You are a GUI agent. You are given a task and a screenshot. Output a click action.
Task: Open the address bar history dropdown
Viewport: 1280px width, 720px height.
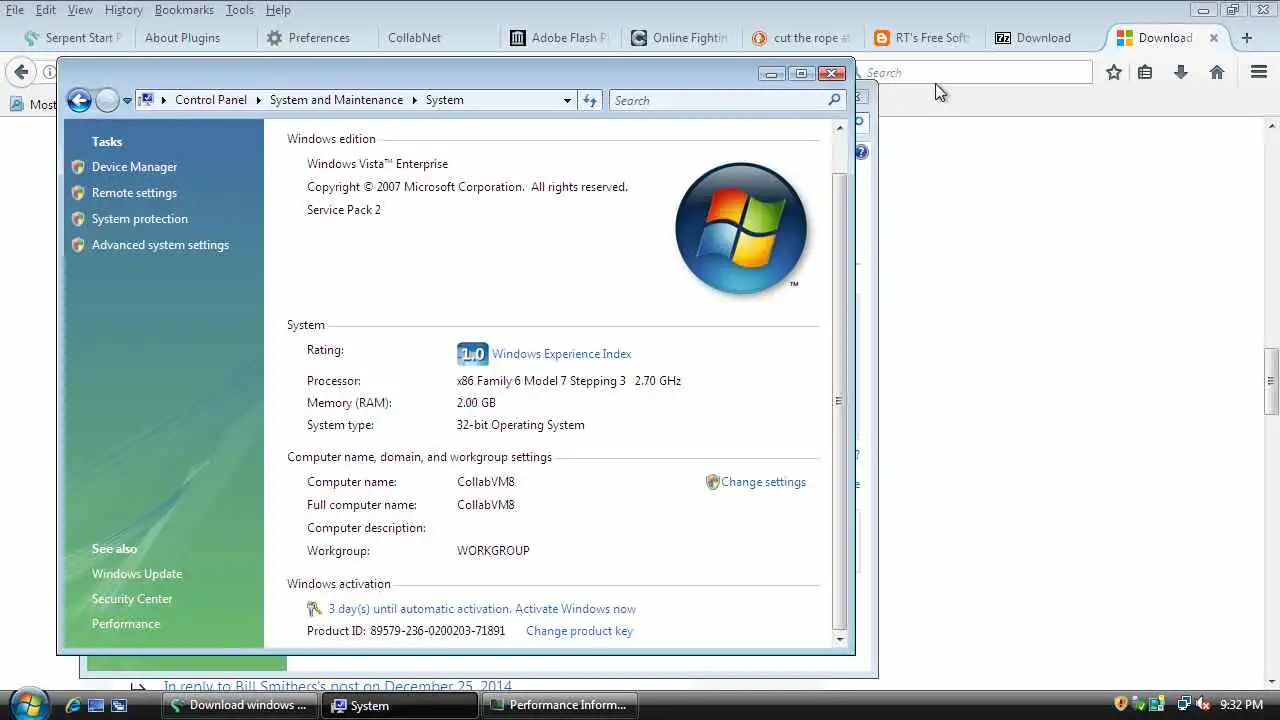tap(567, 100)
